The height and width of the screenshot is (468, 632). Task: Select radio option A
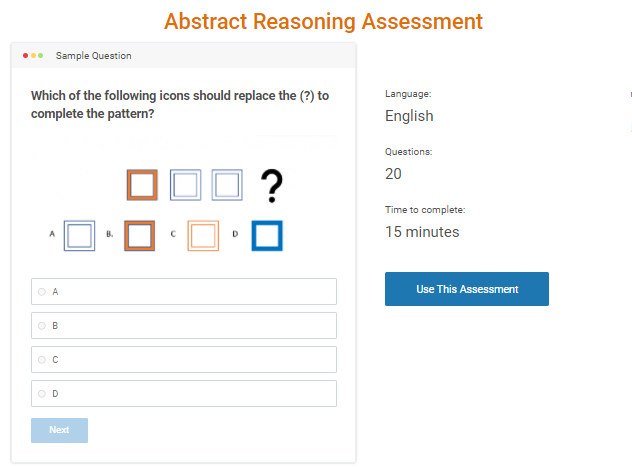pyautogui.click(x=42, y=292)
